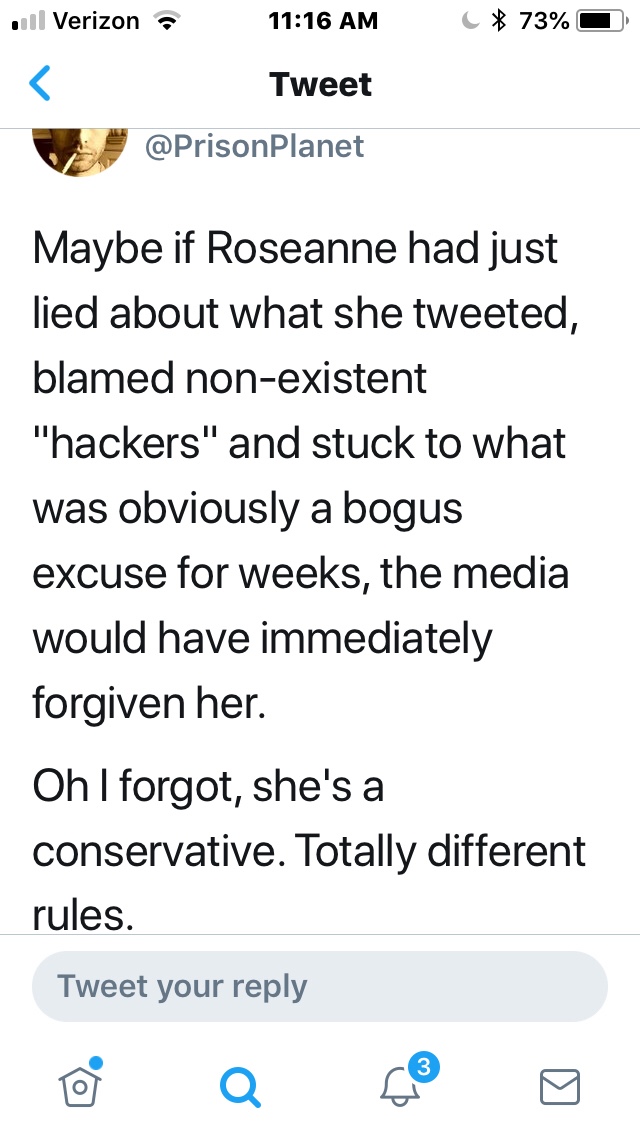Open the Messages envelope tab

pyautogui.click(x=560, y=1086)
